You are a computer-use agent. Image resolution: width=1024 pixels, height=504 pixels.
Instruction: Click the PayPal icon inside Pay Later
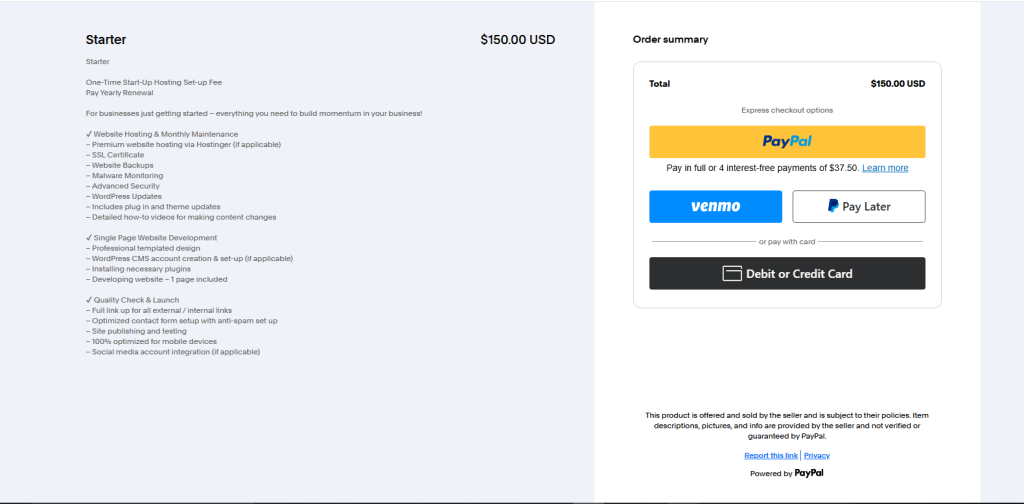tap(833, 207)
